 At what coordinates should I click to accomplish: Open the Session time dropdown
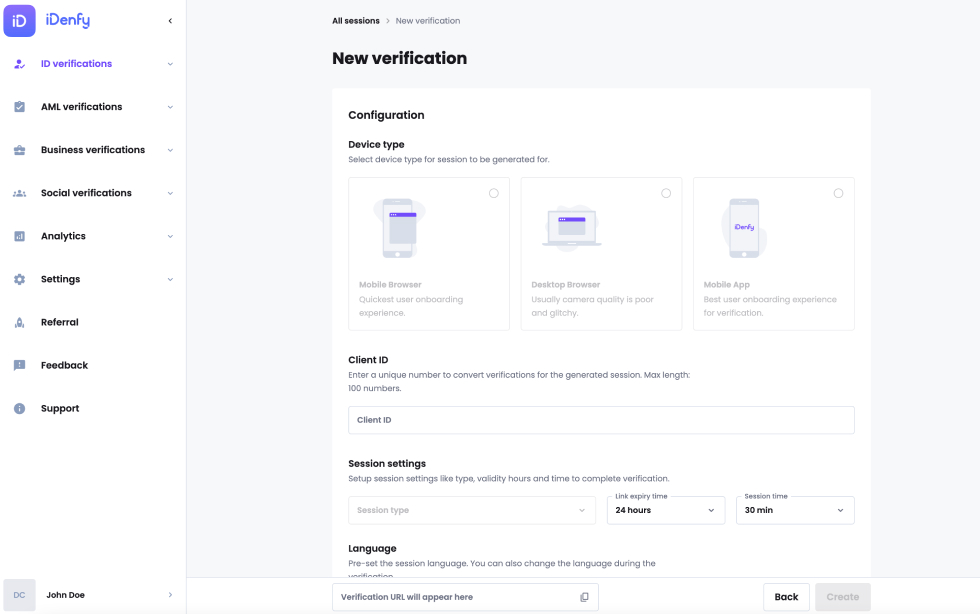click(x=794, y=510)
